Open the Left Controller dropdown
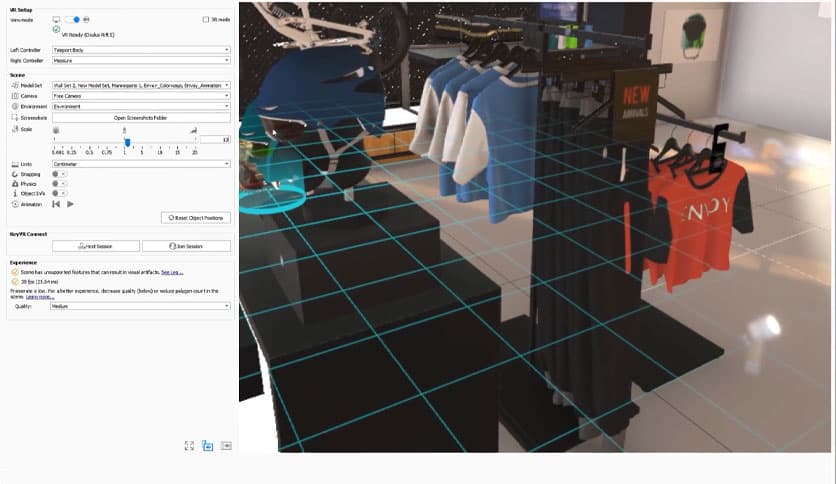The height and width of the screenshot is (484, 836). click(141, 49)
